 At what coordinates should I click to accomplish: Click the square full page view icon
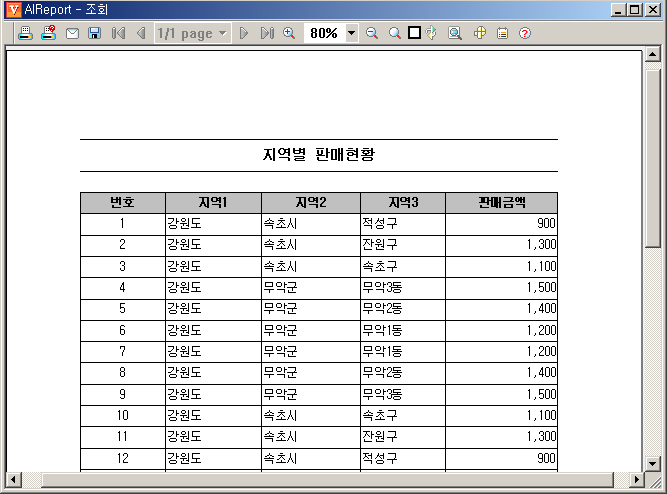414,33
